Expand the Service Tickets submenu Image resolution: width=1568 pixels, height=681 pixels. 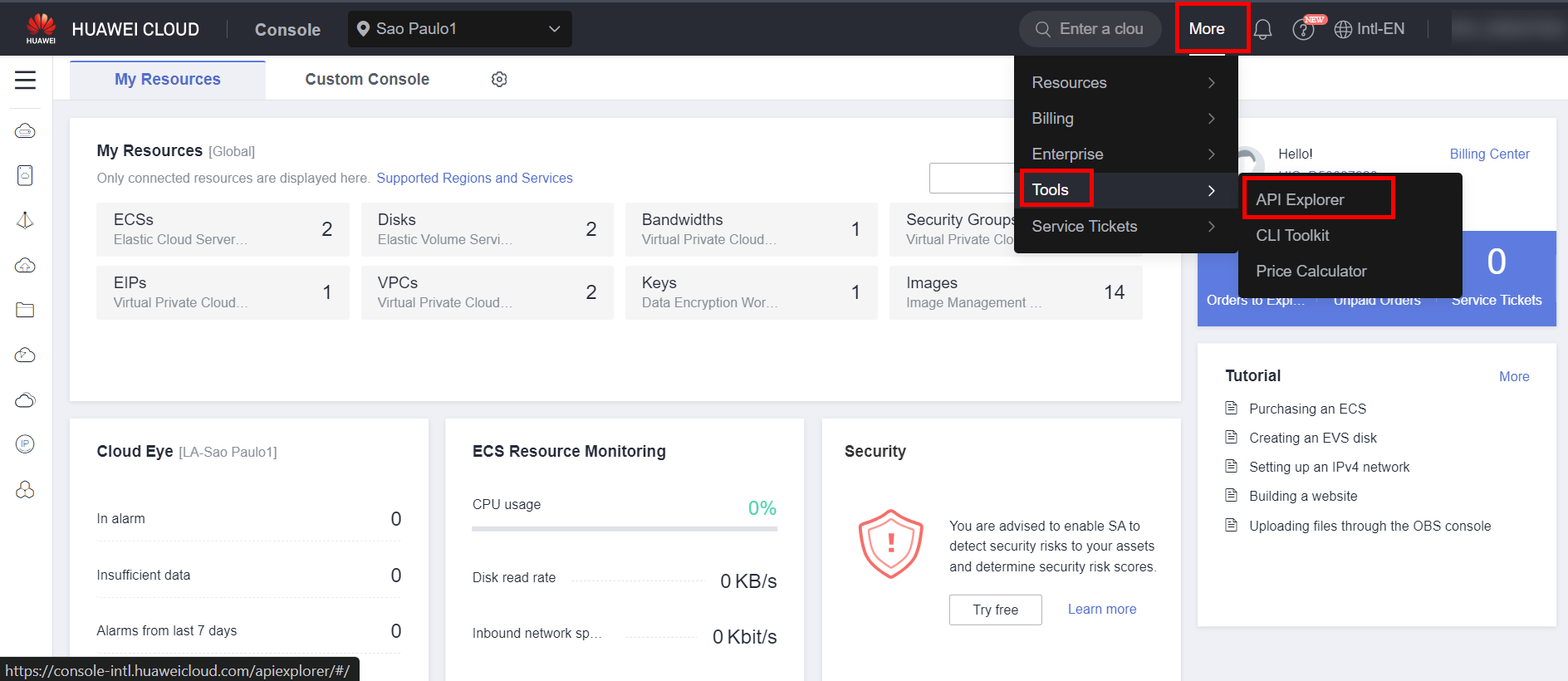coord(1125,227)
